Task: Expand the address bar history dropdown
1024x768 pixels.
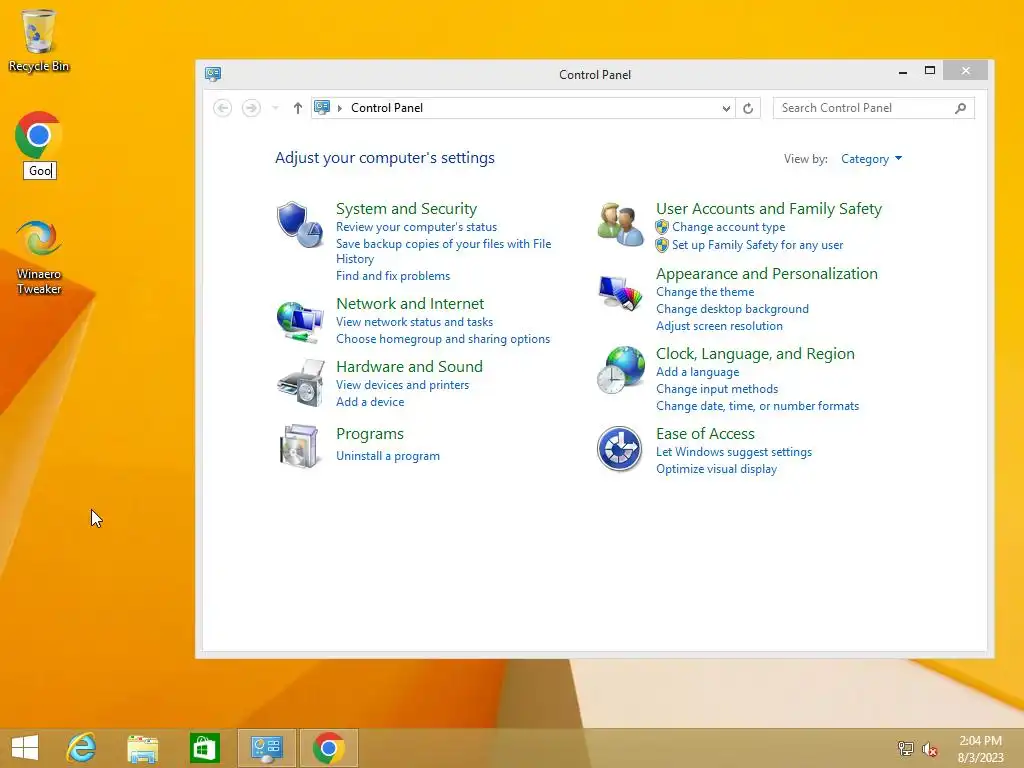Action: (x=726, y=108)
